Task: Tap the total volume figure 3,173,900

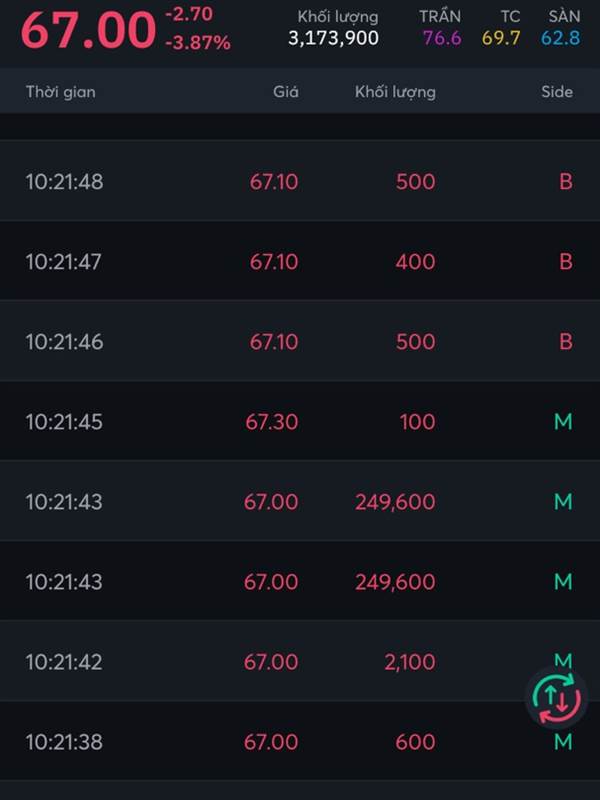Action: click(333, 39)
